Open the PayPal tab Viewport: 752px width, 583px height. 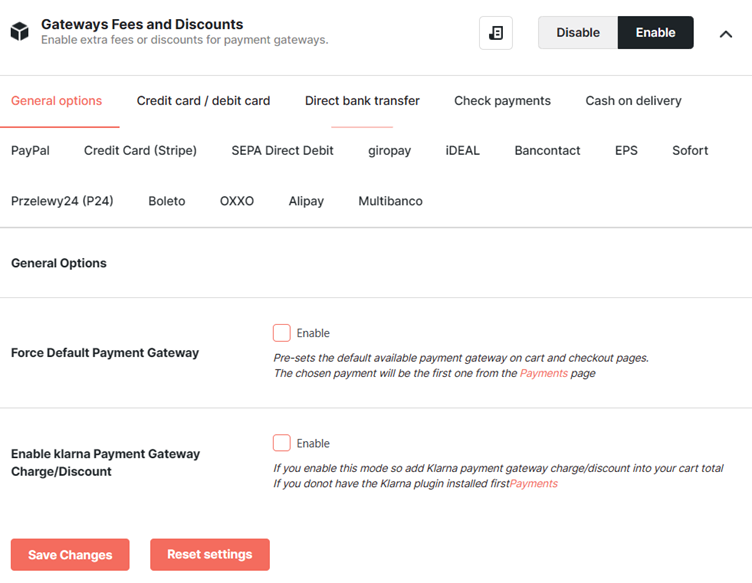coord(30,151)
